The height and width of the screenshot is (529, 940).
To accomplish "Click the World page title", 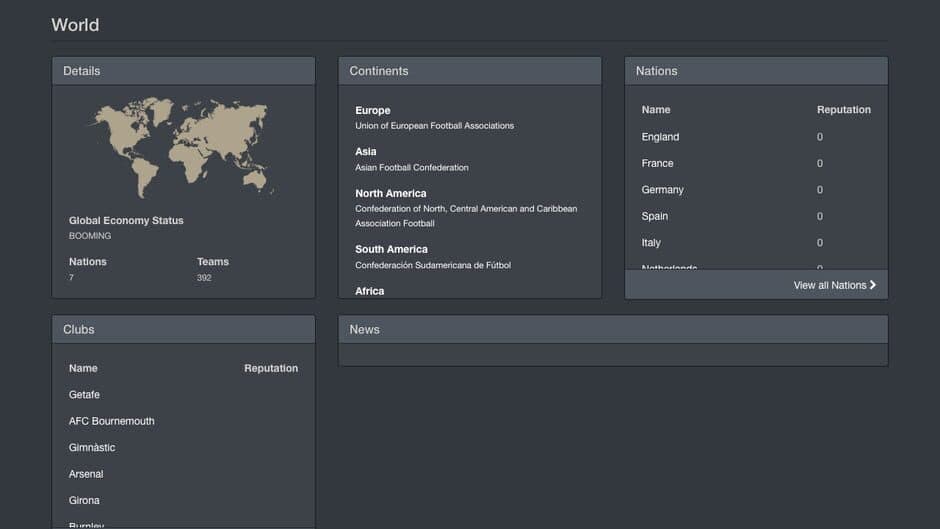I will pos(75,25).
